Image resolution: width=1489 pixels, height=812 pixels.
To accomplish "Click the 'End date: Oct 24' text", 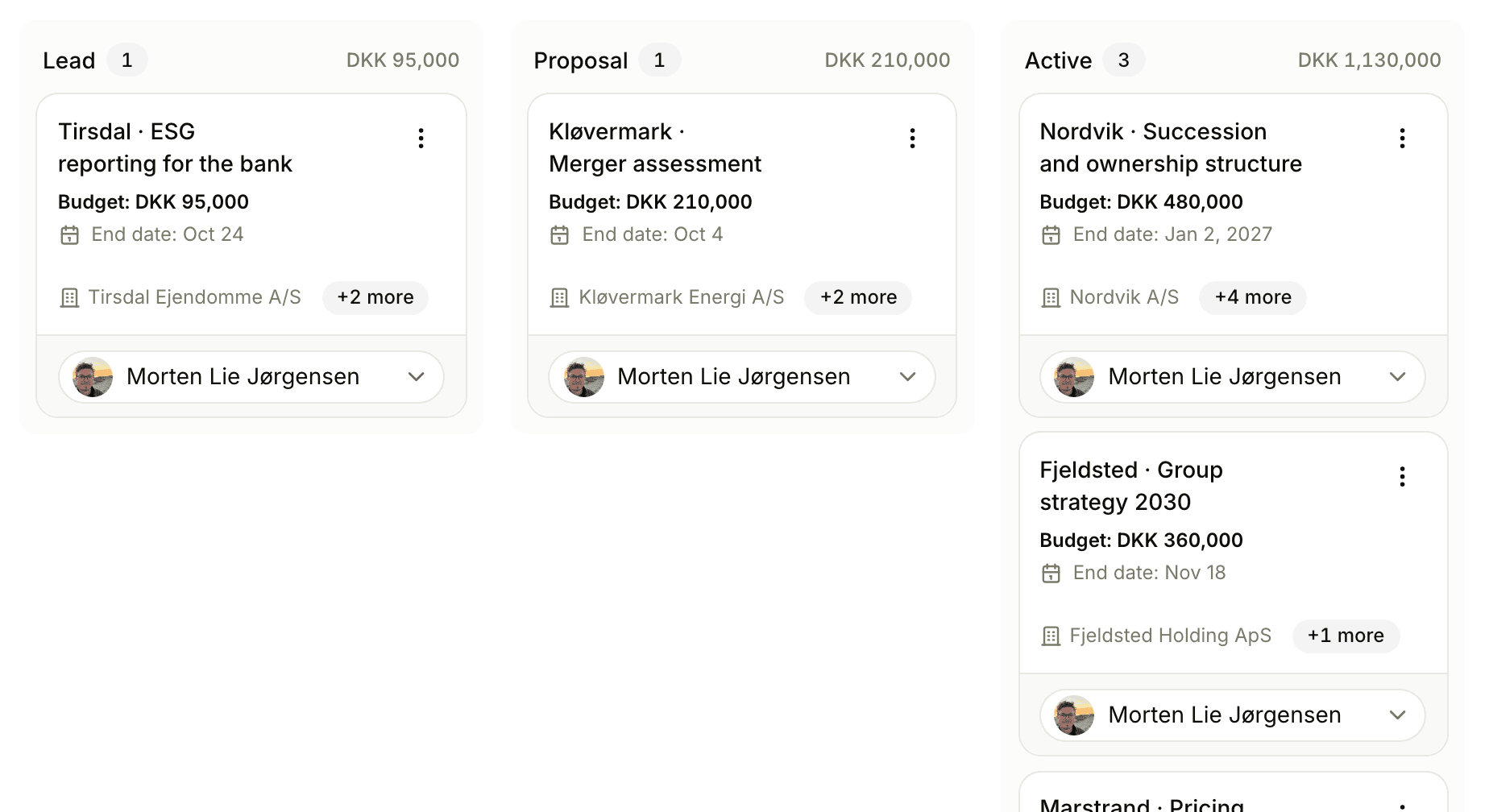I will tap(168, 234).
